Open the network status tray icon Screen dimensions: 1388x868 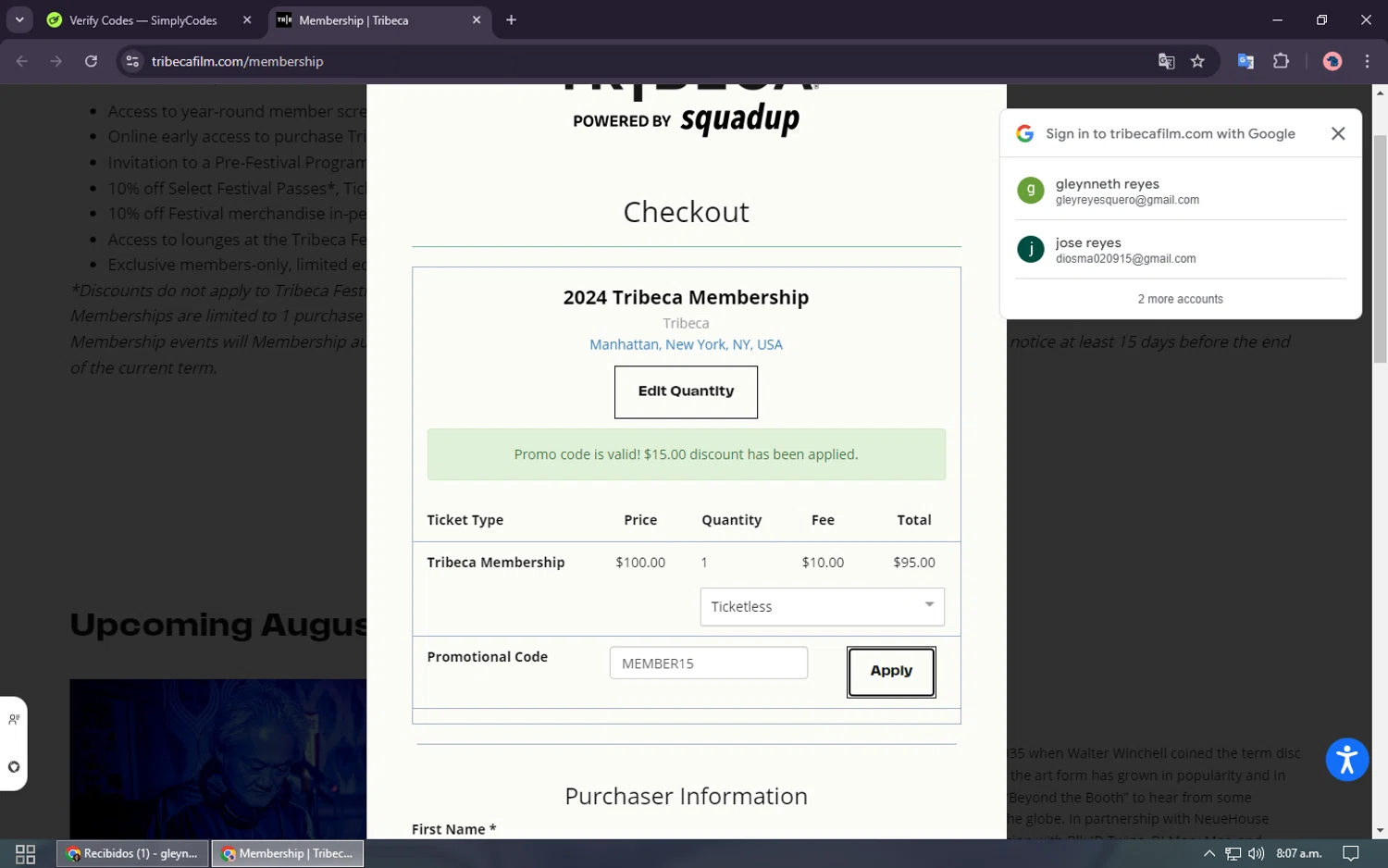tap(1233, 853)
